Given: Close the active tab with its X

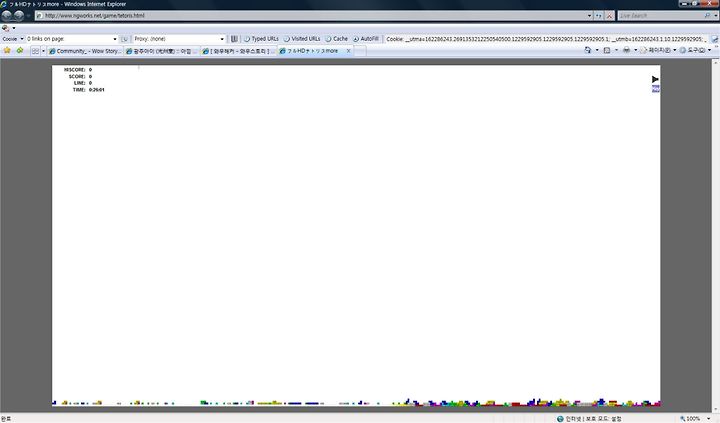Looking at the screenshot, I should tap(349, 51).
